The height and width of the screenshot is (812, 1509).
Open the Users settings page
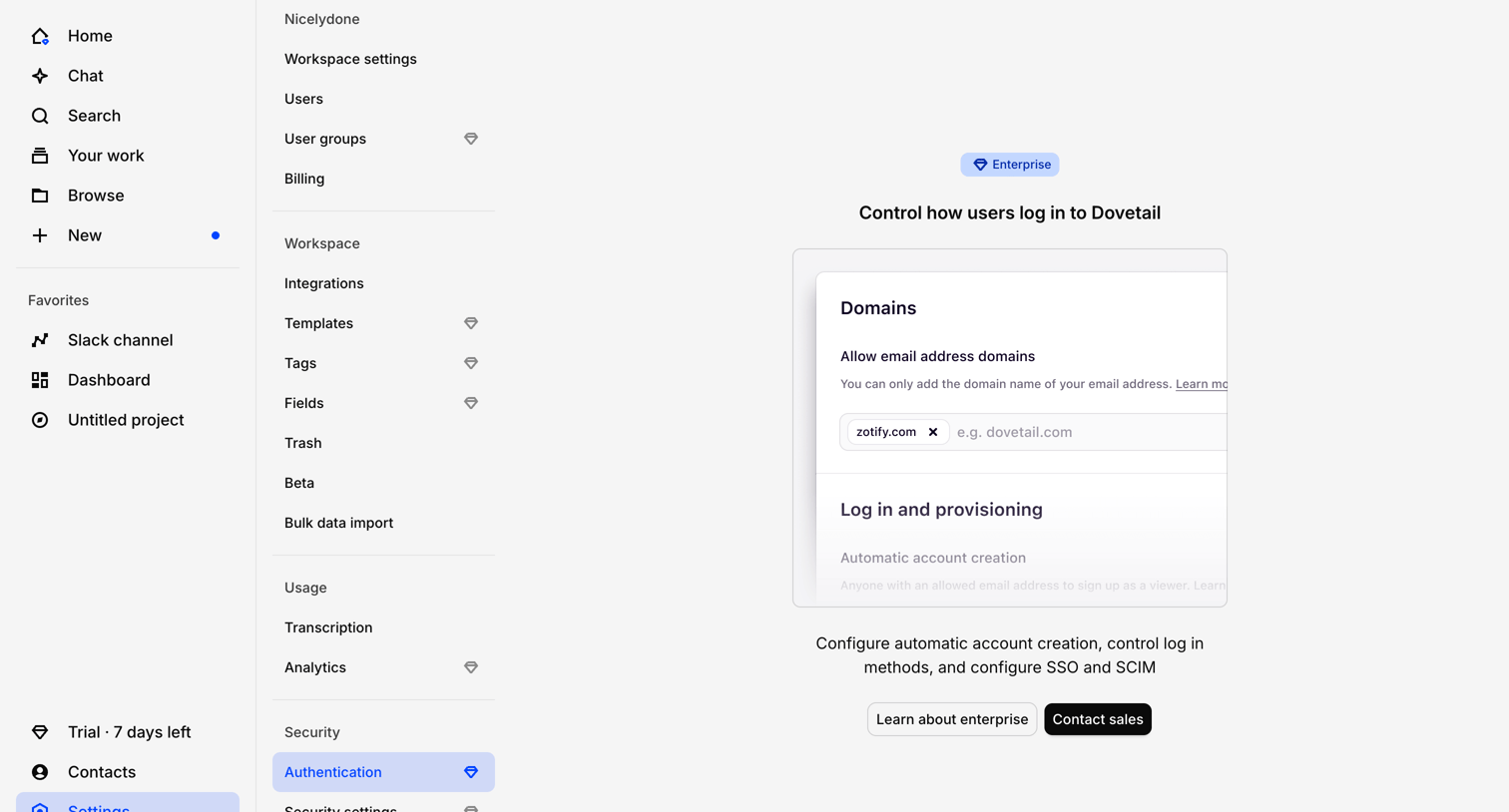pos(383,99)
